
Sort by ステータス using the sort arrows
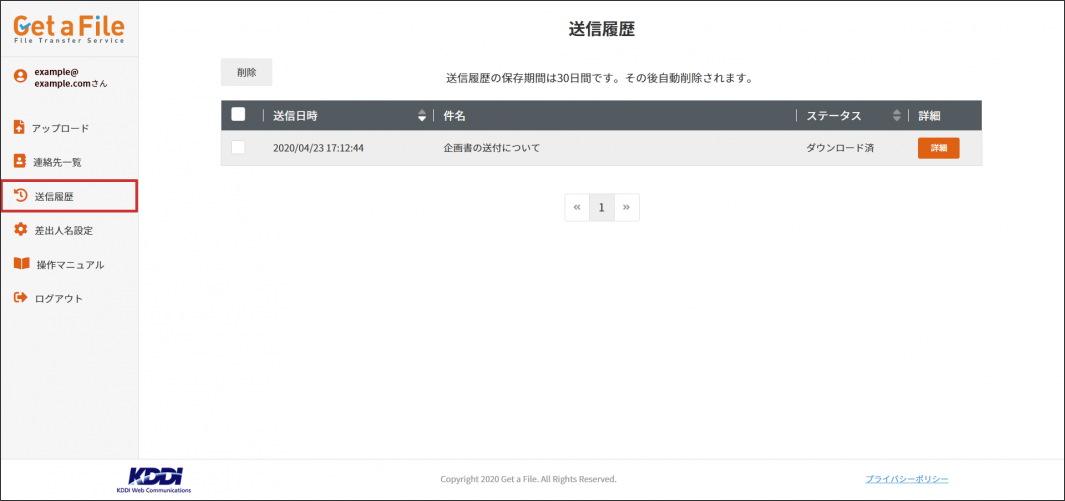tap(896, 116)
